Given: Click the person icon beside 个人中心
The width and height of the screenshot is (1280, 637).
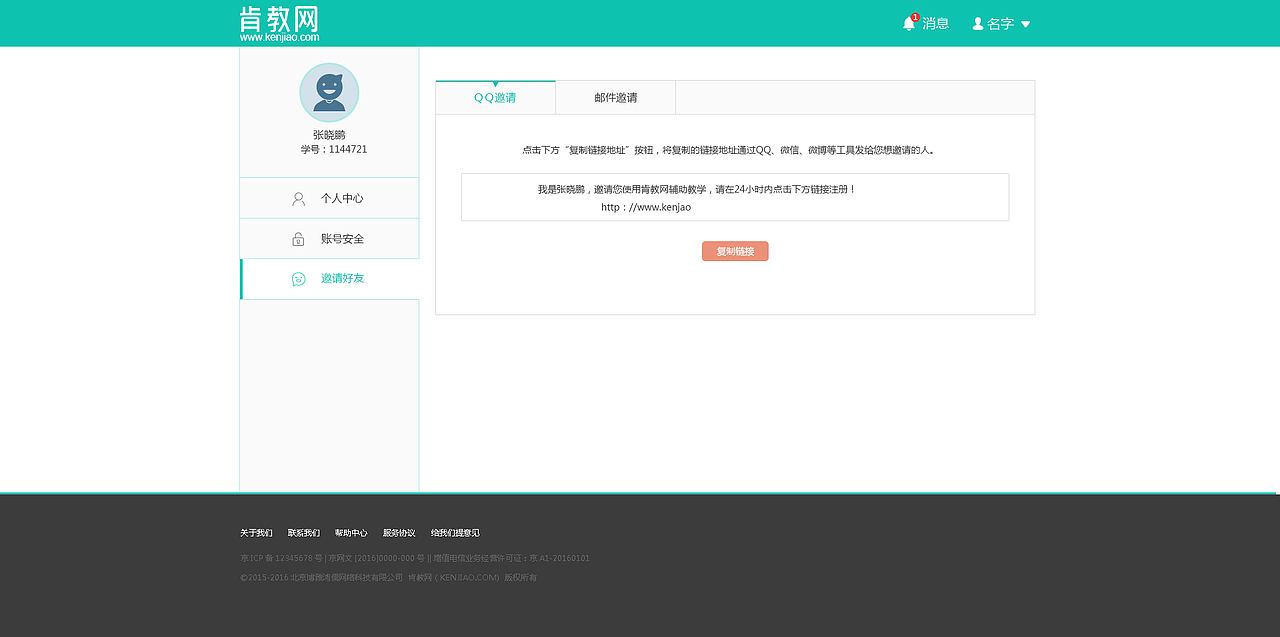Looking at the screenshot, I should coord(298,198).
